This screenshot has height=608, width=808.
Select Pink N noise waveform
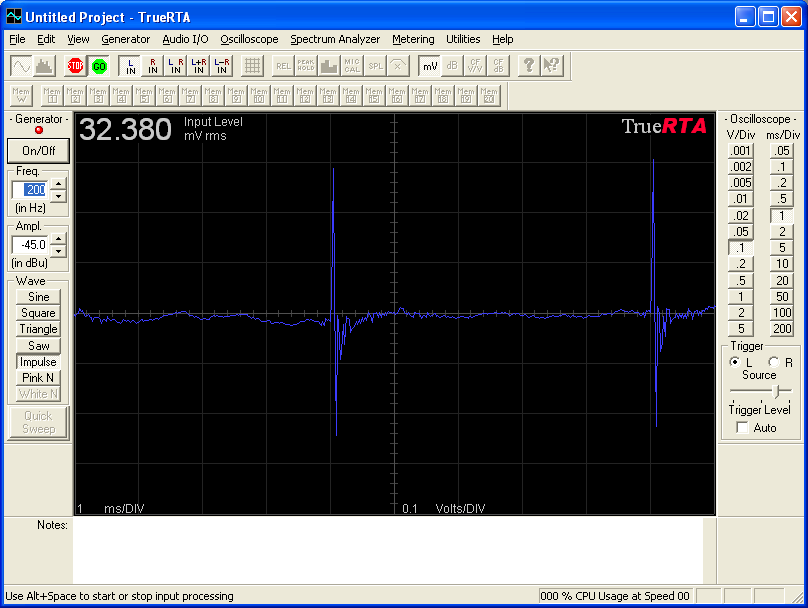click(x=39, y=378)
